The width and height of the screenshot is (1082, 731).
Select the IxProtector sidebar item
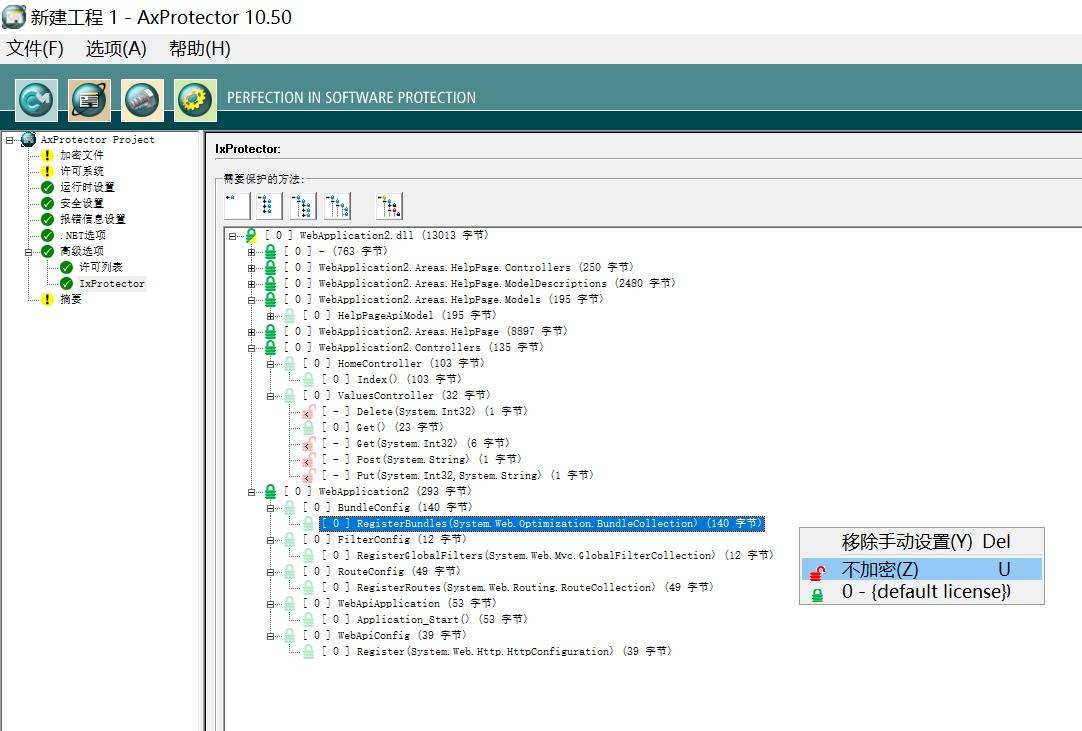(x=112, y=284)
